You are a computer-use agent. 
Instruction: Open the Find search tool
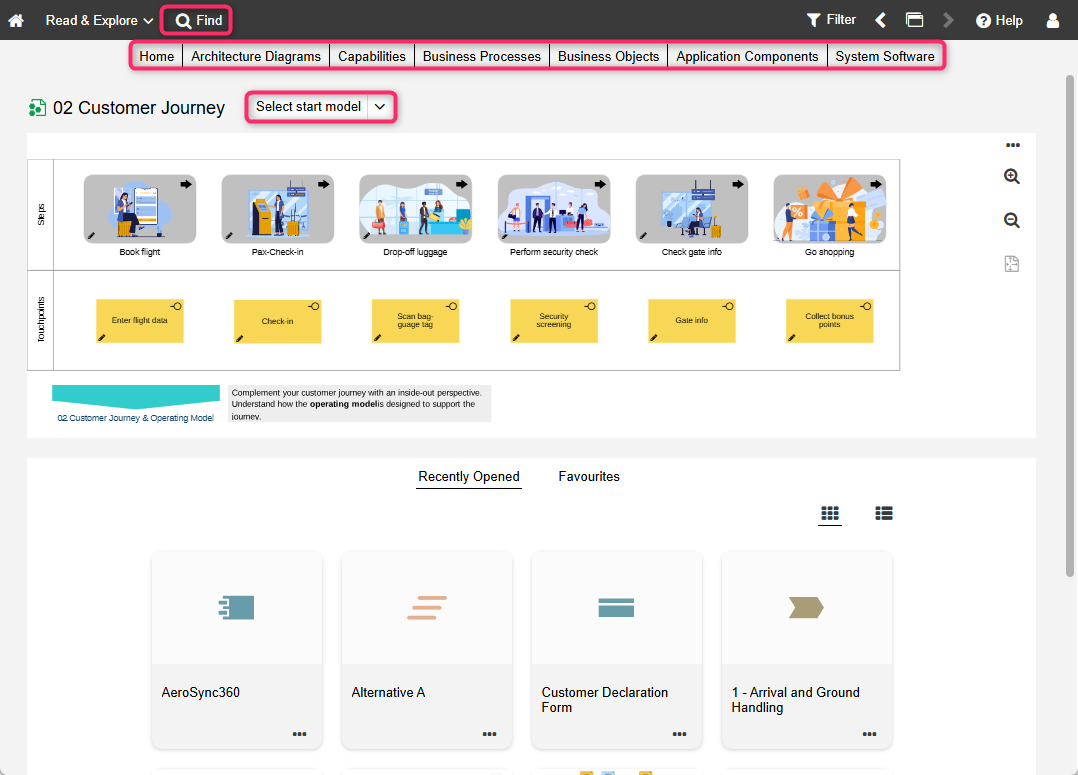point(198,20)
